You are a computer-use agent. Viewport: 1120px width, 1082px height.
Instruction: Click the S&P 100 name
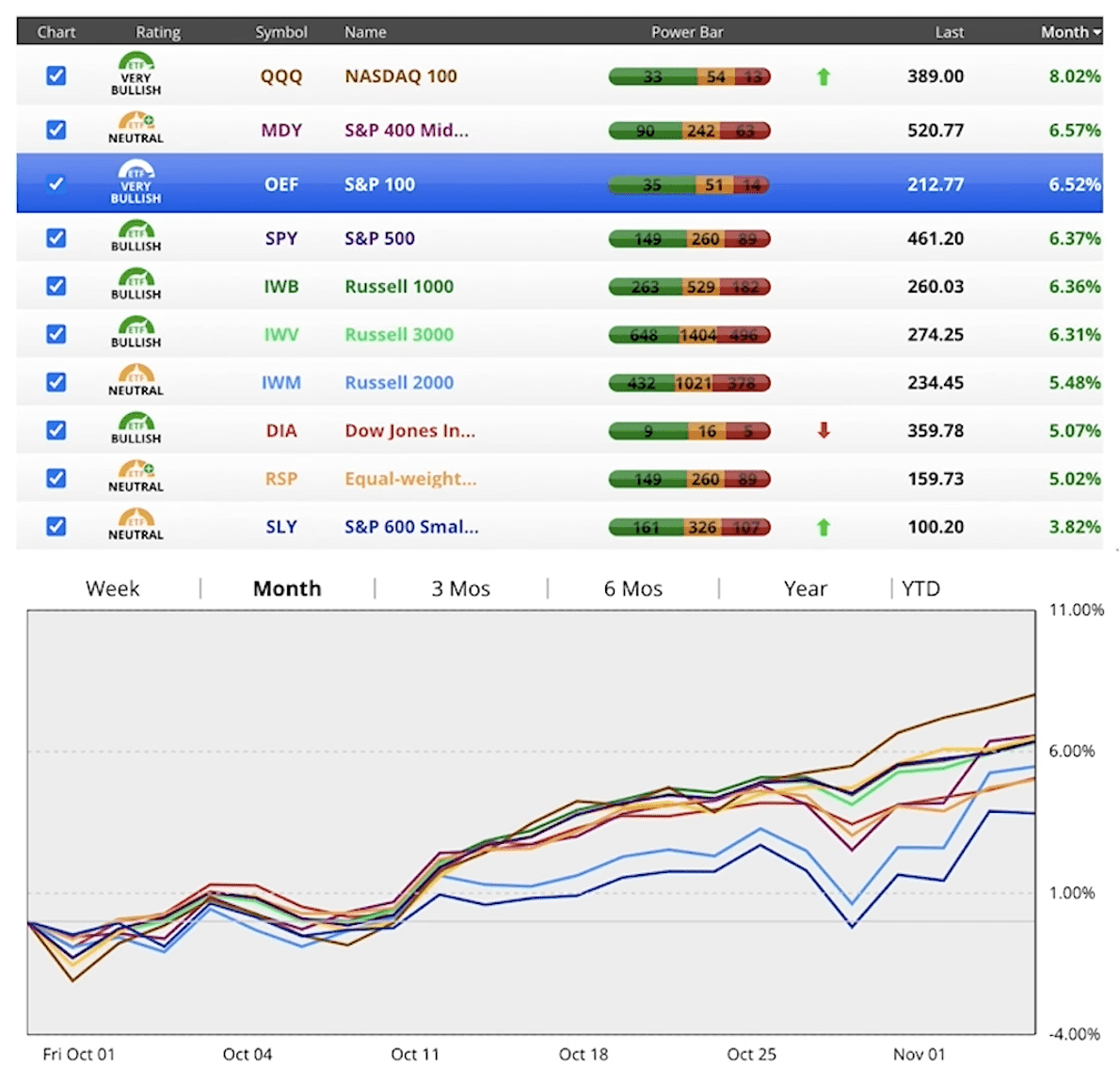380,184
